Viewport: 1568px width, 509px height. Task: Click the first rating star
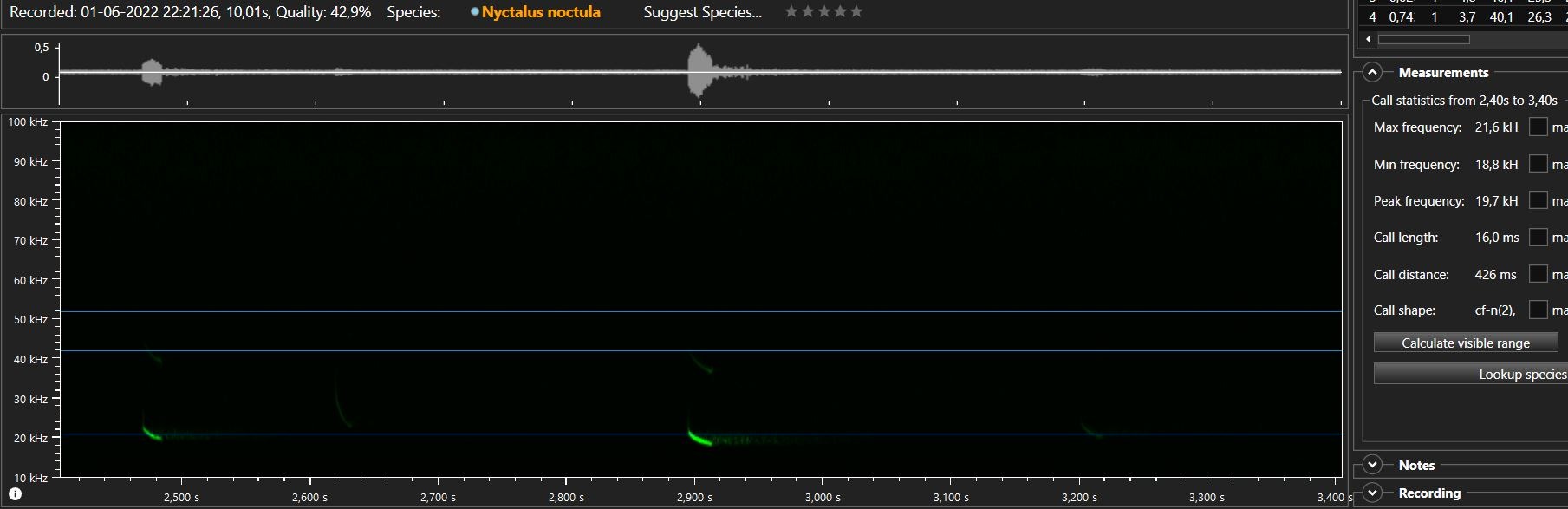coord(791,12)
